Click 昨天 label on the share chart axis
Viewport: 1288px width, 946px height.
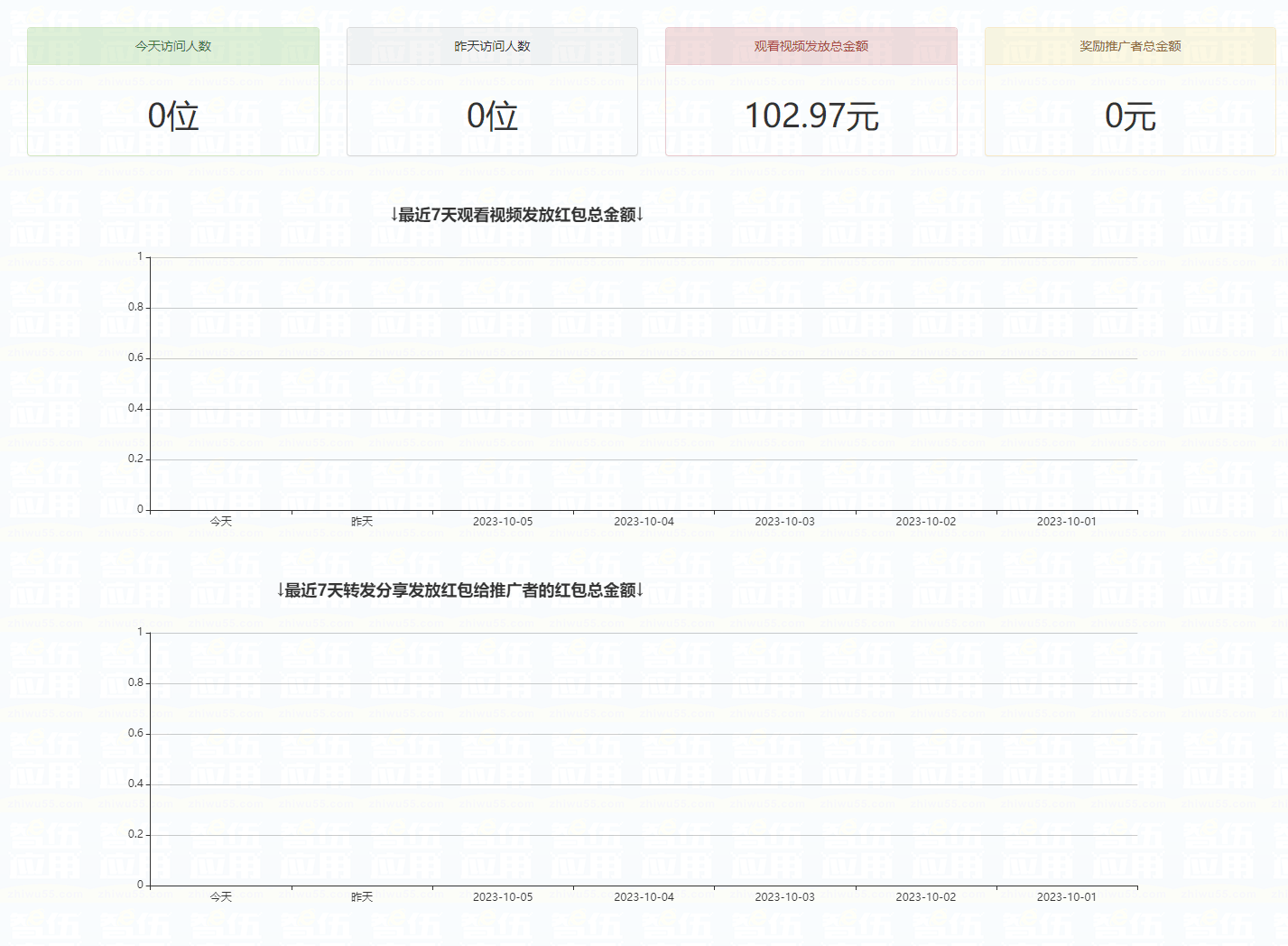pyautogui.click(x=362, y=897)
